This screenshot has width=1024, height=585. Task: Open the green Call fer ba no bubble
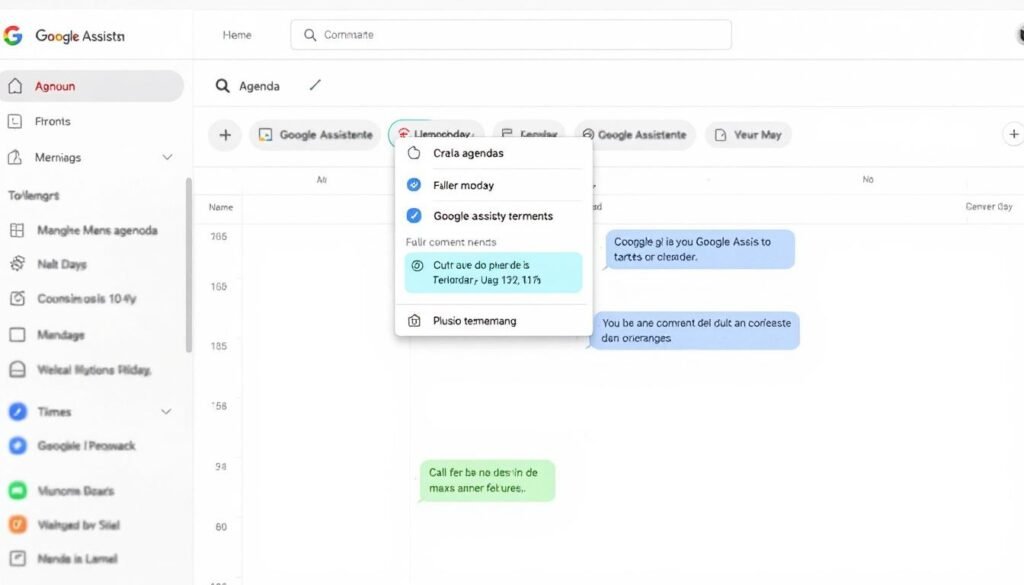487,481
